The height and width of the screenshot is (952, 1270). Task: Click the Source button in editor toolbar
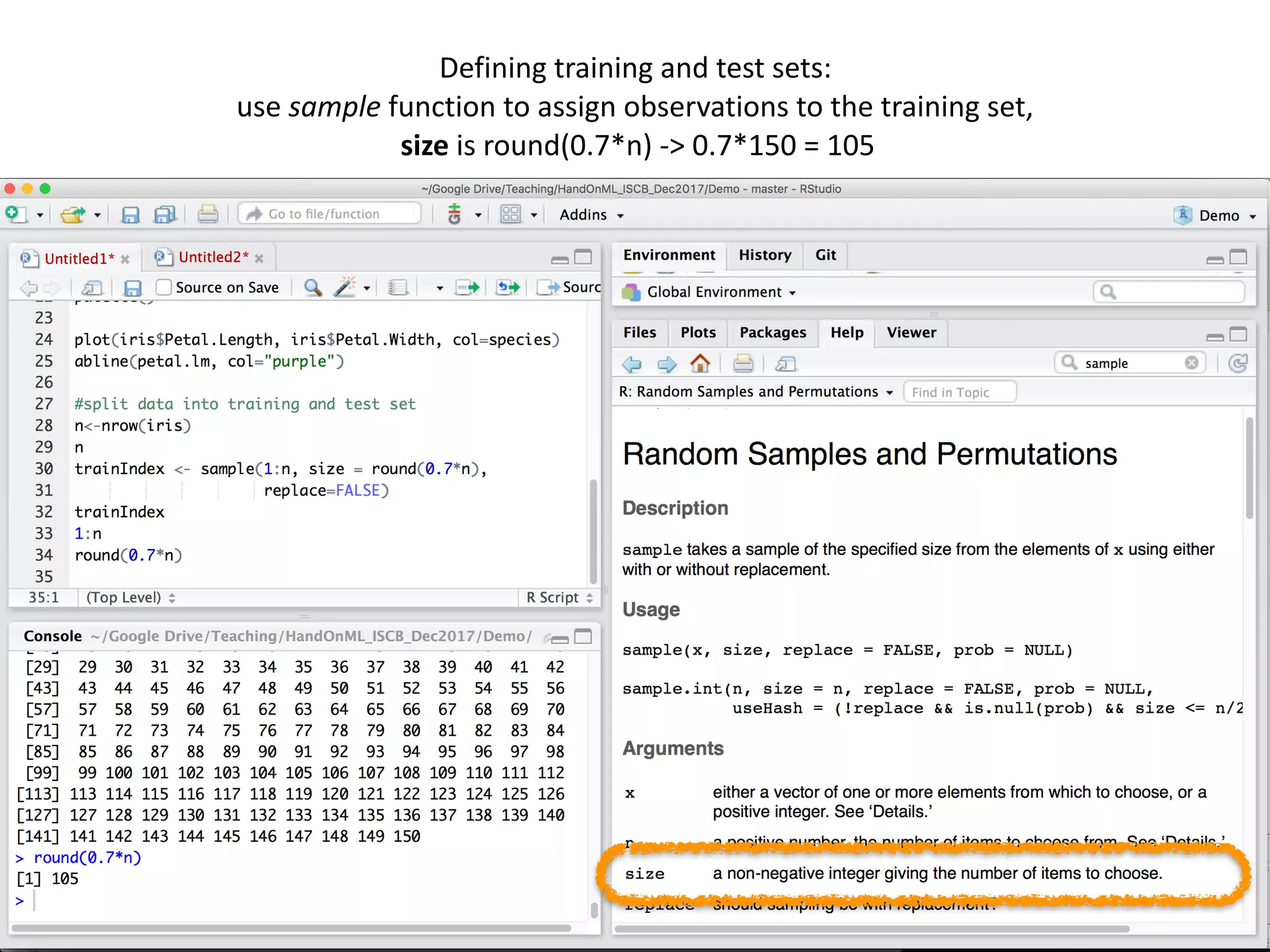click(x=569, y=287)
